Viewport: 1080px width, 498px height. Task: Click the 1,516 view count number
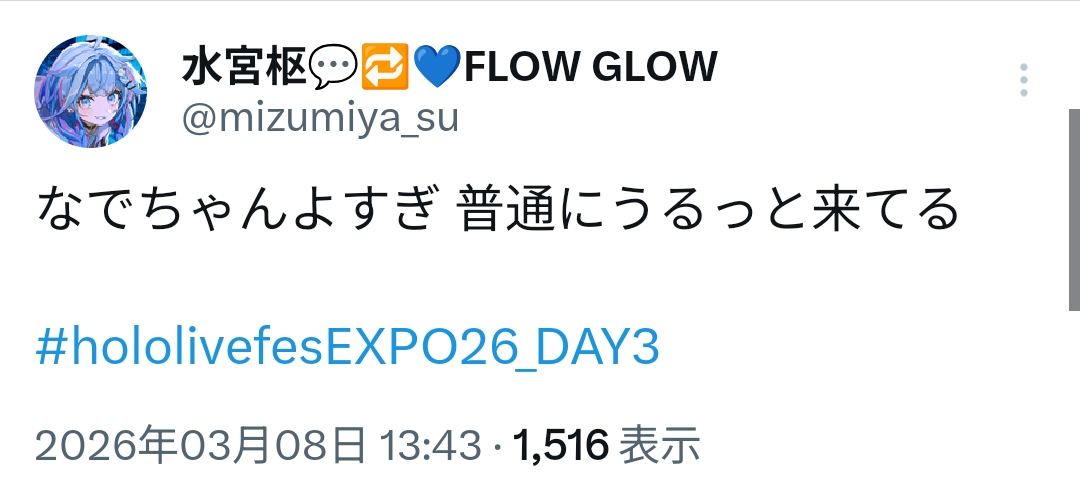click(x=561, y=446)
